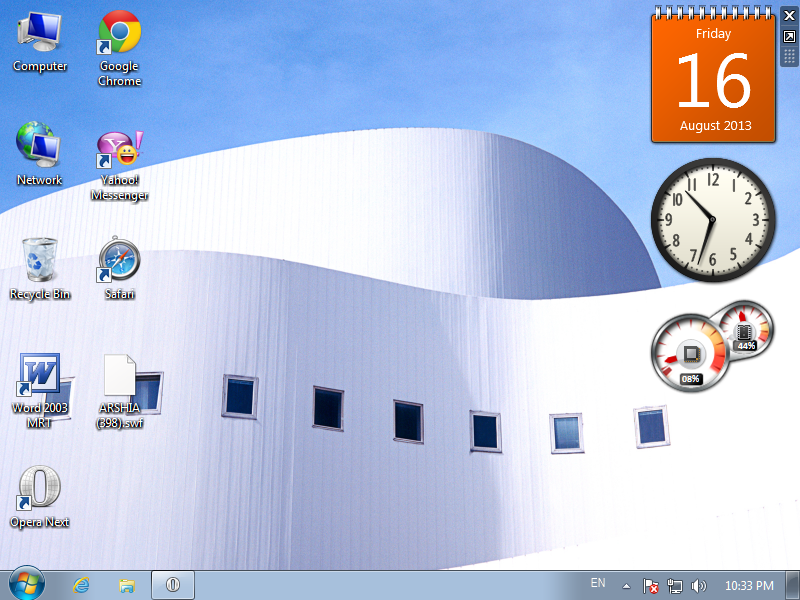This screenshot has width=800, height=600.
Task: Select the Safari shortcut icon
Action: pyautogui.click(x=119, y=267)
